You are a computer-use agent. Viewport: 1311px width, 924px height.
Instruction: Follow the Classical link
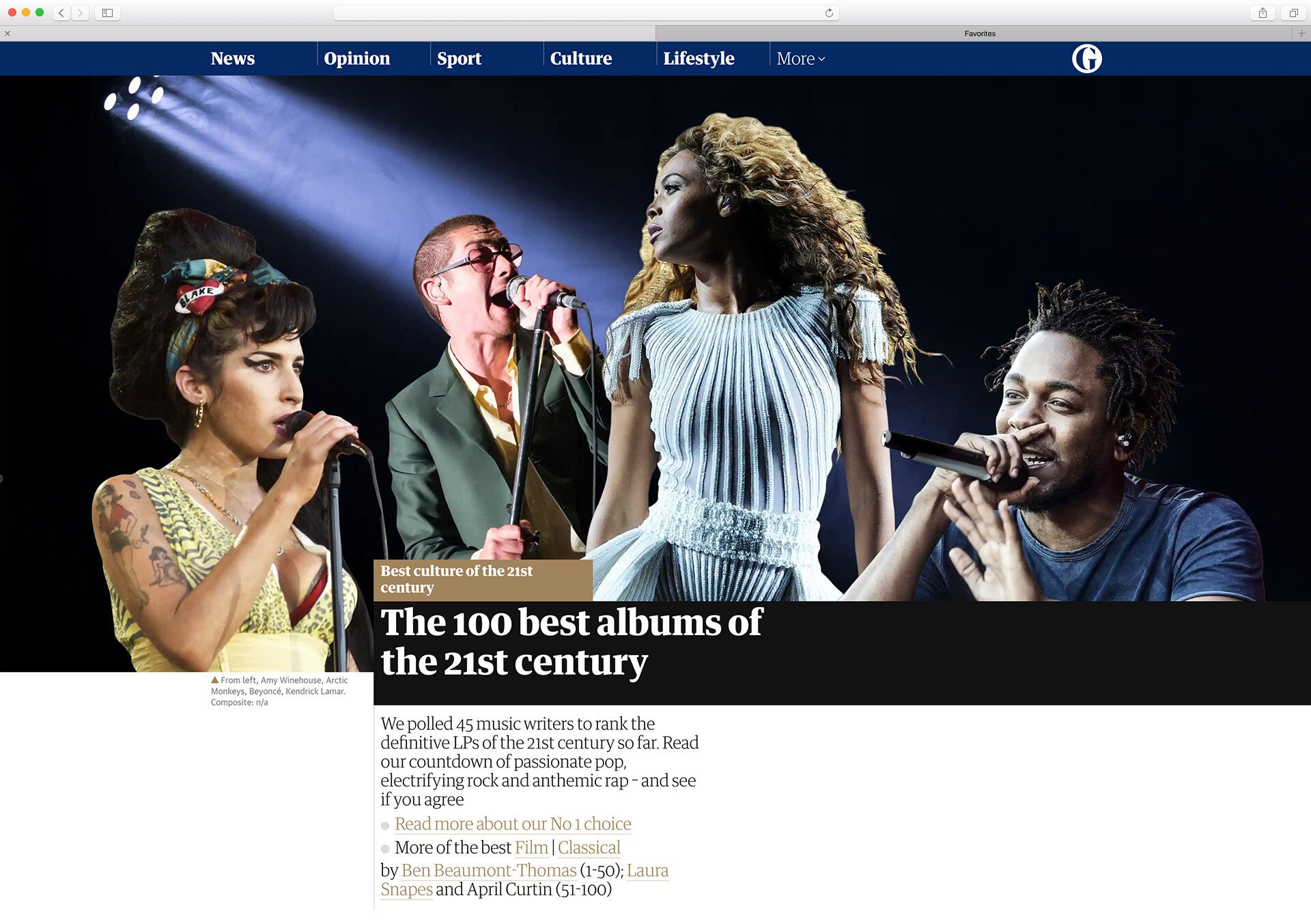[x=589, y=848]
